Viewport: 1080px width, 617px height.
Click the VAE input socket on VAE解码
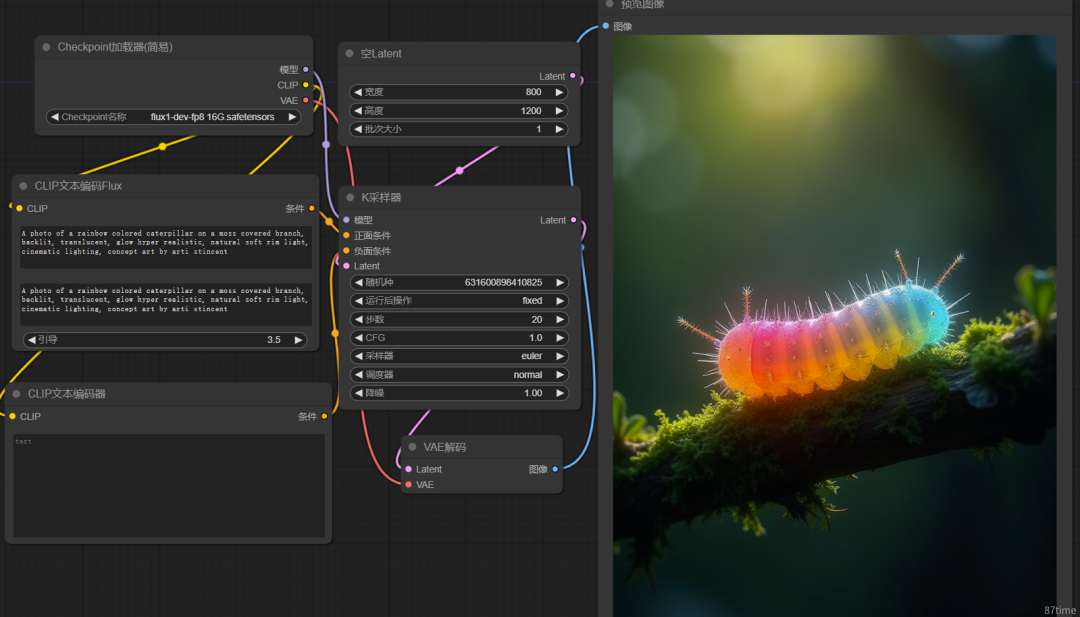coord(408,485)
